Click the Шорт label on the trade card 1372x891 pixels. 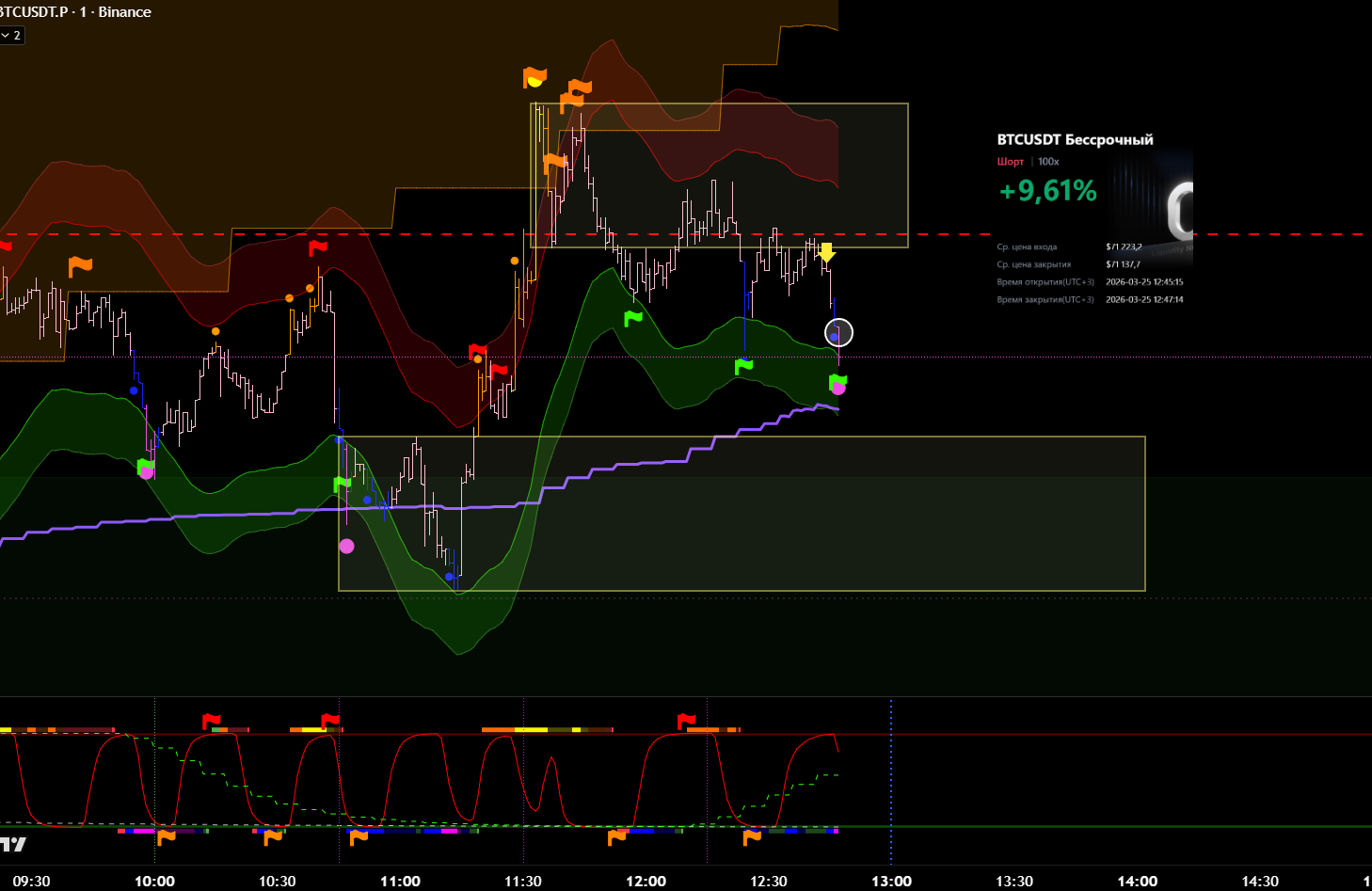tap(1010, 162)
